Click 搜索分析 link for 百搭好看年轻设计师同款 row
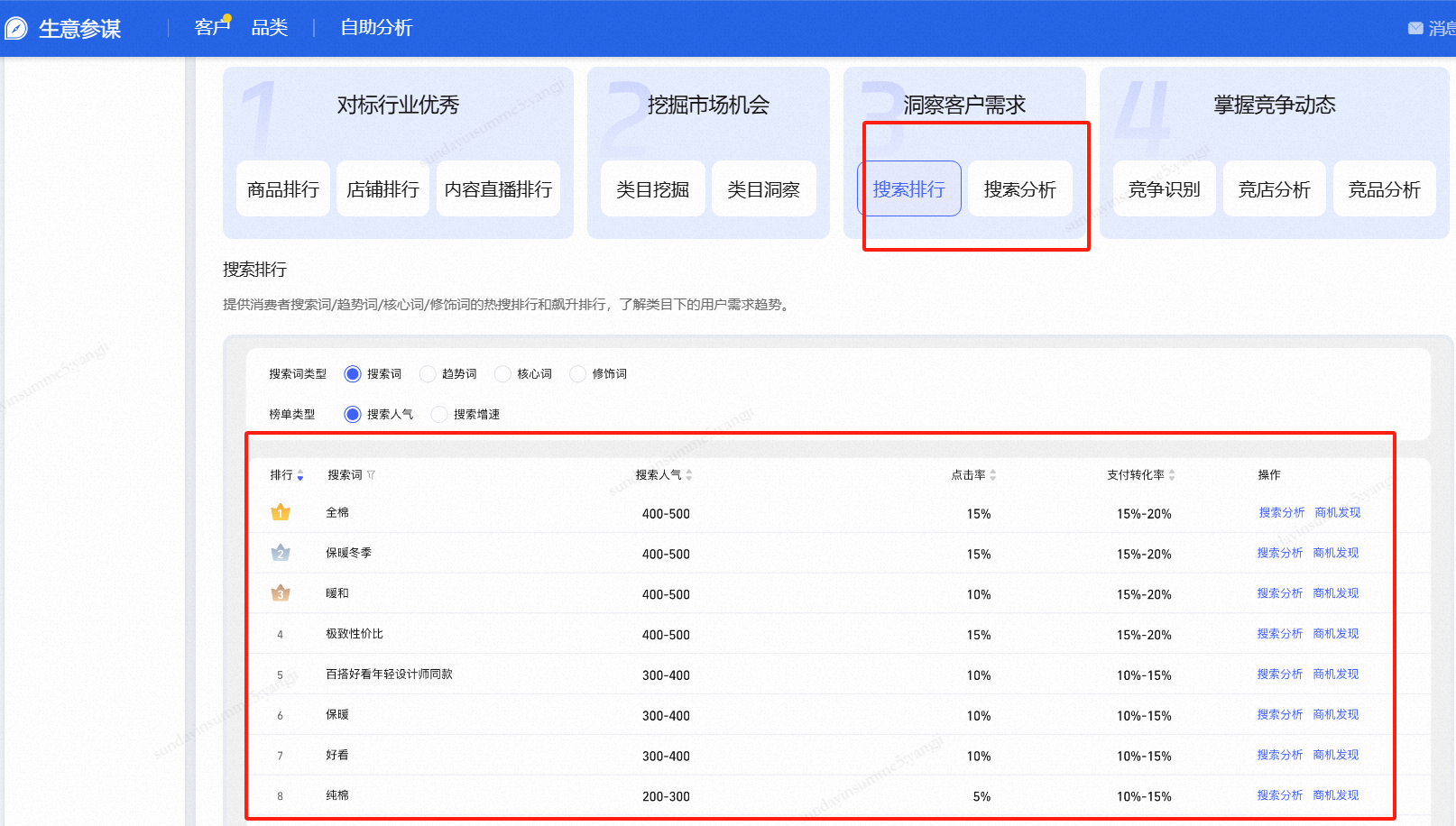Viewport: 1456px width, 826px height. [x=1279, y=674]
